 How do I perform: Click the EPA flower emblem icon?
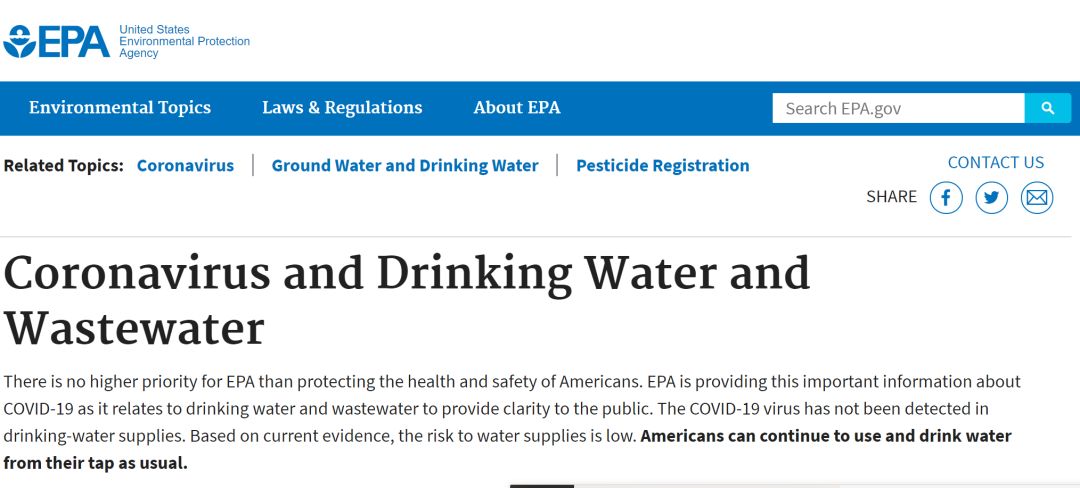pyautogui.click(x=19, y=41)
